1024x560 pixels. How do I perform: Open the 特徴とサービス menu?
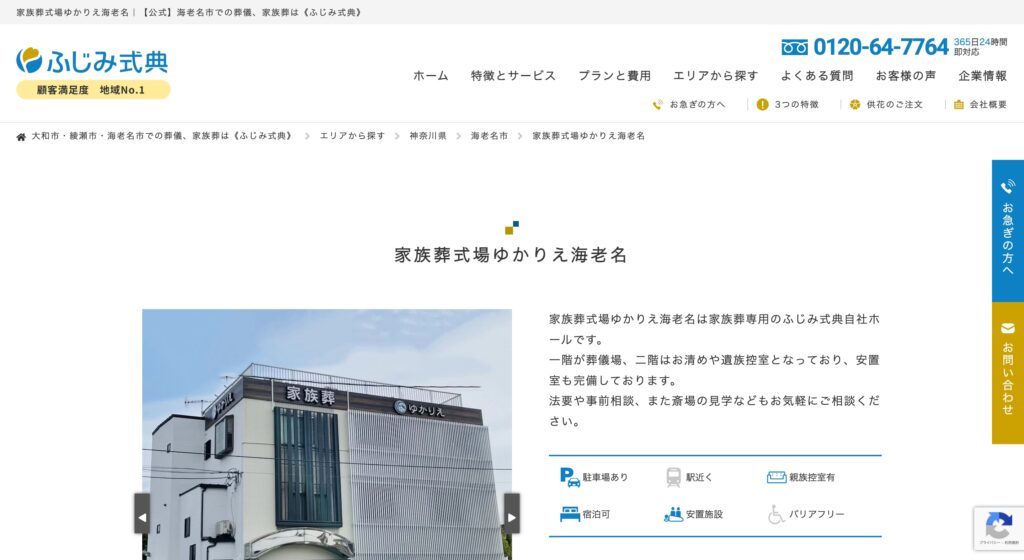pos(513,76)
